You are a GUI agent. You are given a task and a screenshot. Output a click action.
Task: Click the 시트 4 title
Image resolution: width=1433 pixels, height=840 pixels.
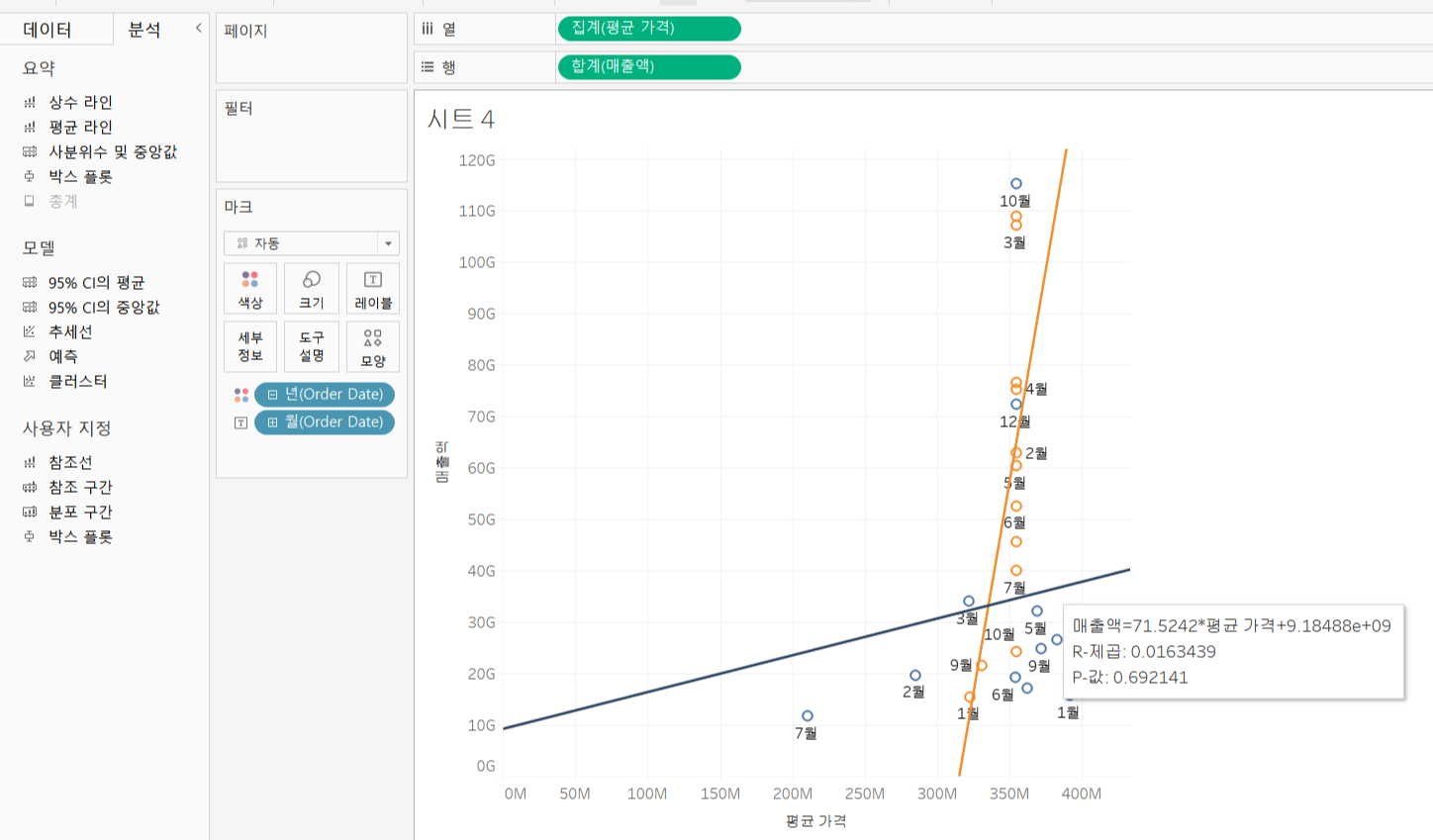460,120
